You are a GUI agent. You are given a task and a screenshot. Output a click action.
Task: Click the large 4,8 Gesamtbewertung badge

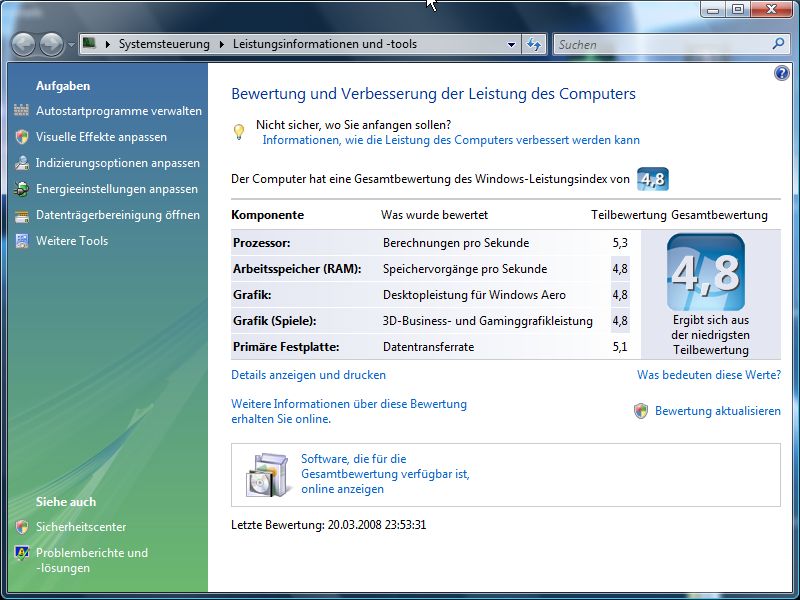point(706,272)
